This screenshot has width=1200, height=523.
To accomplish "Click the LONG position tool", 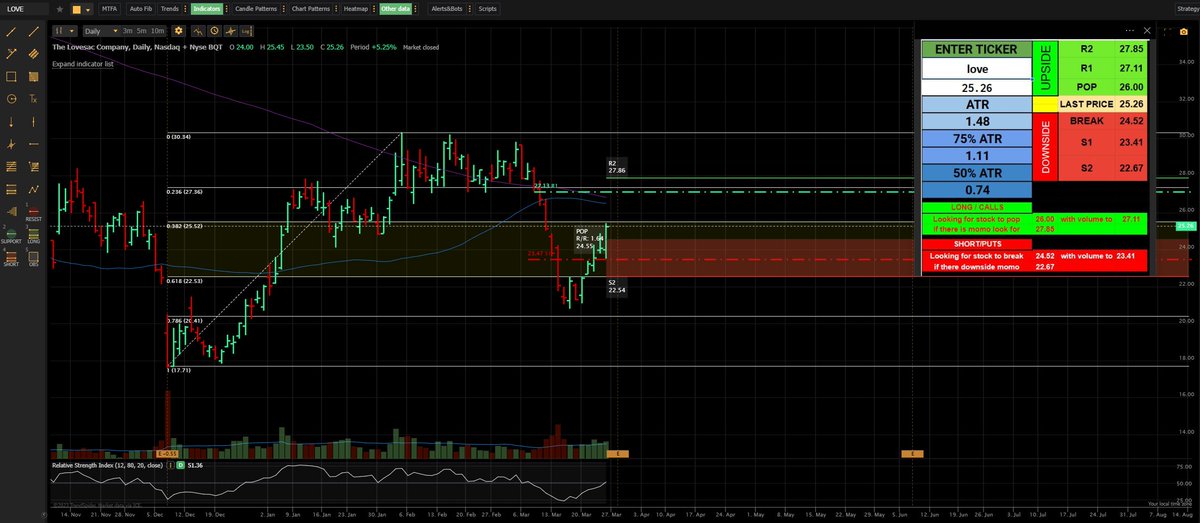I will coord(33,237).
